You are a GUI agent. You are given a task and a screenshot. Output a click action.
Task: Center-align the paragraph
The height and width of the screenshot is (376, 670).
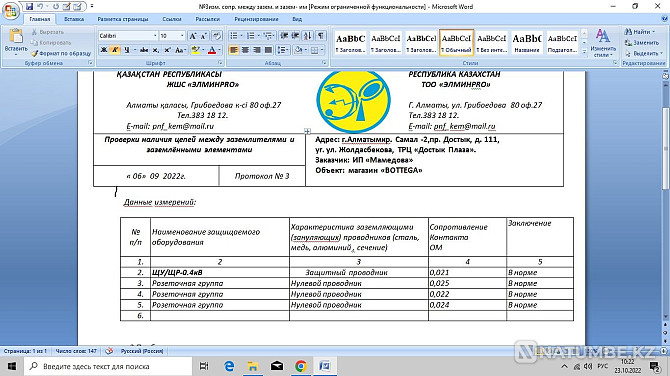pos(245,50)
